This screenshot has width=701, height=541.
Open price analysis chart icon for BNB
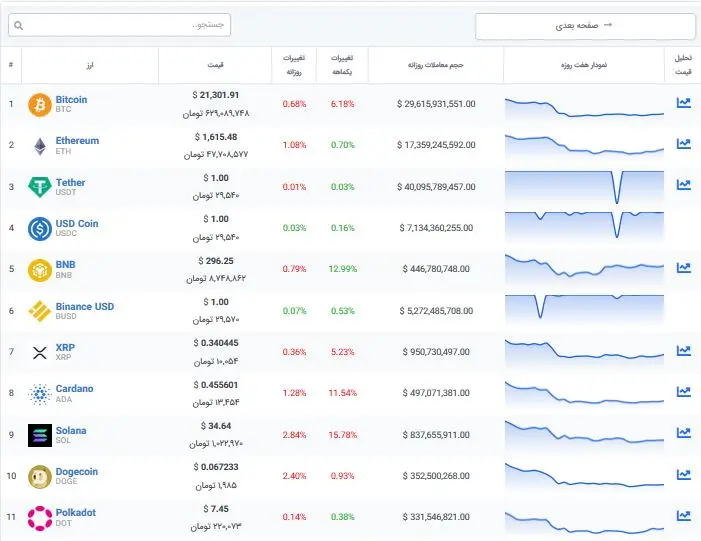[x=684, y=267]
